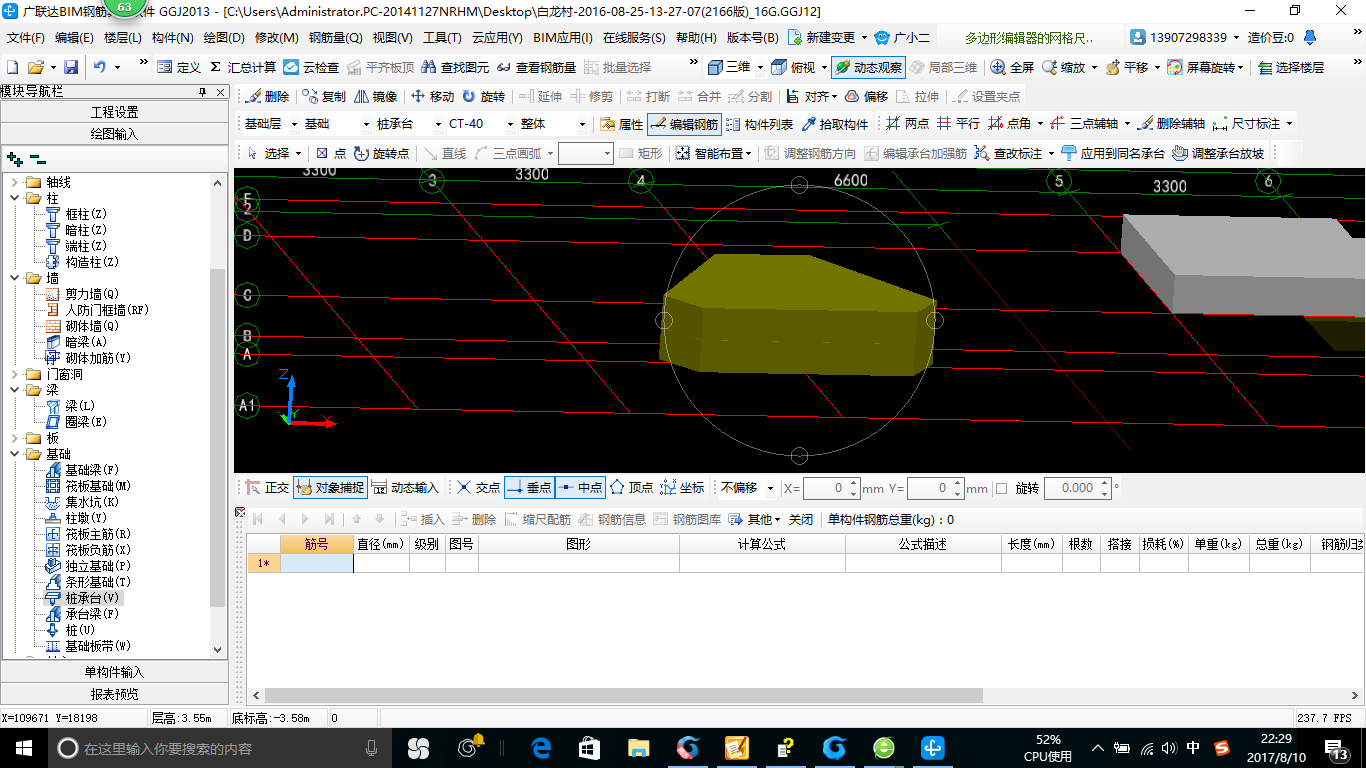
Task: Open the 构件(N) menu
Action: pos(172,38)
